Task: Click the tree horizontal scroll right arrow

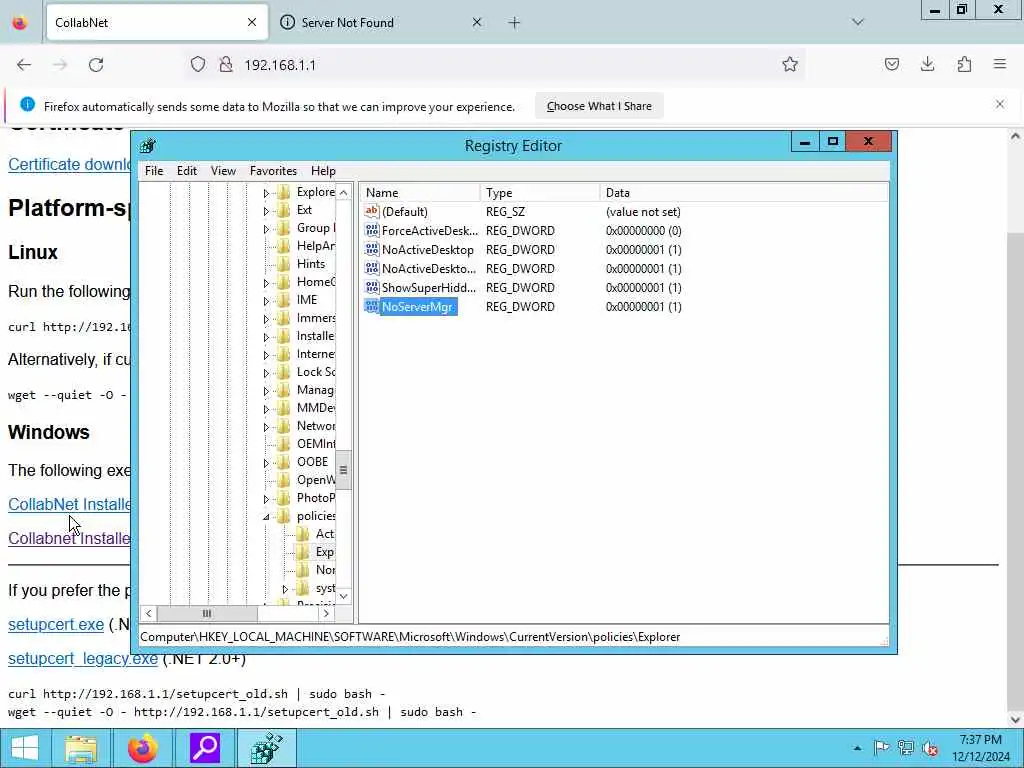Action: [327, 613]
